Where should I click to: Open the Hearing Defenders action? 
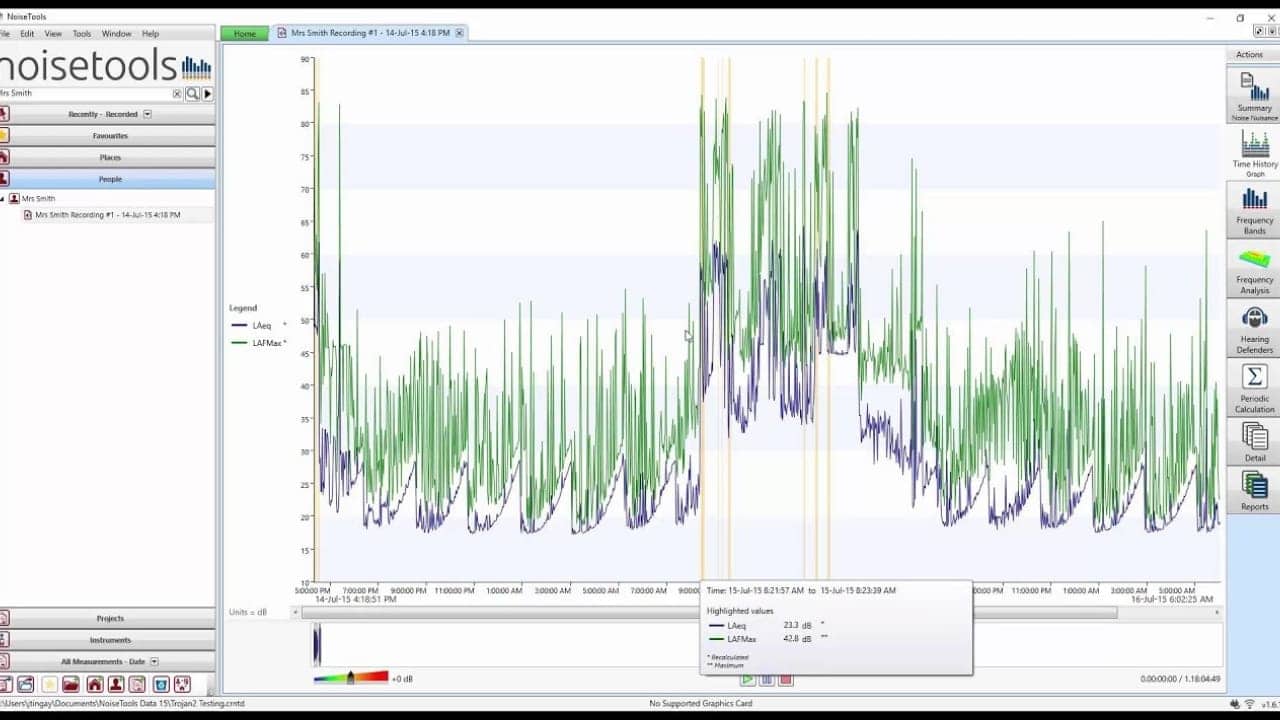tap(1254, 329)
